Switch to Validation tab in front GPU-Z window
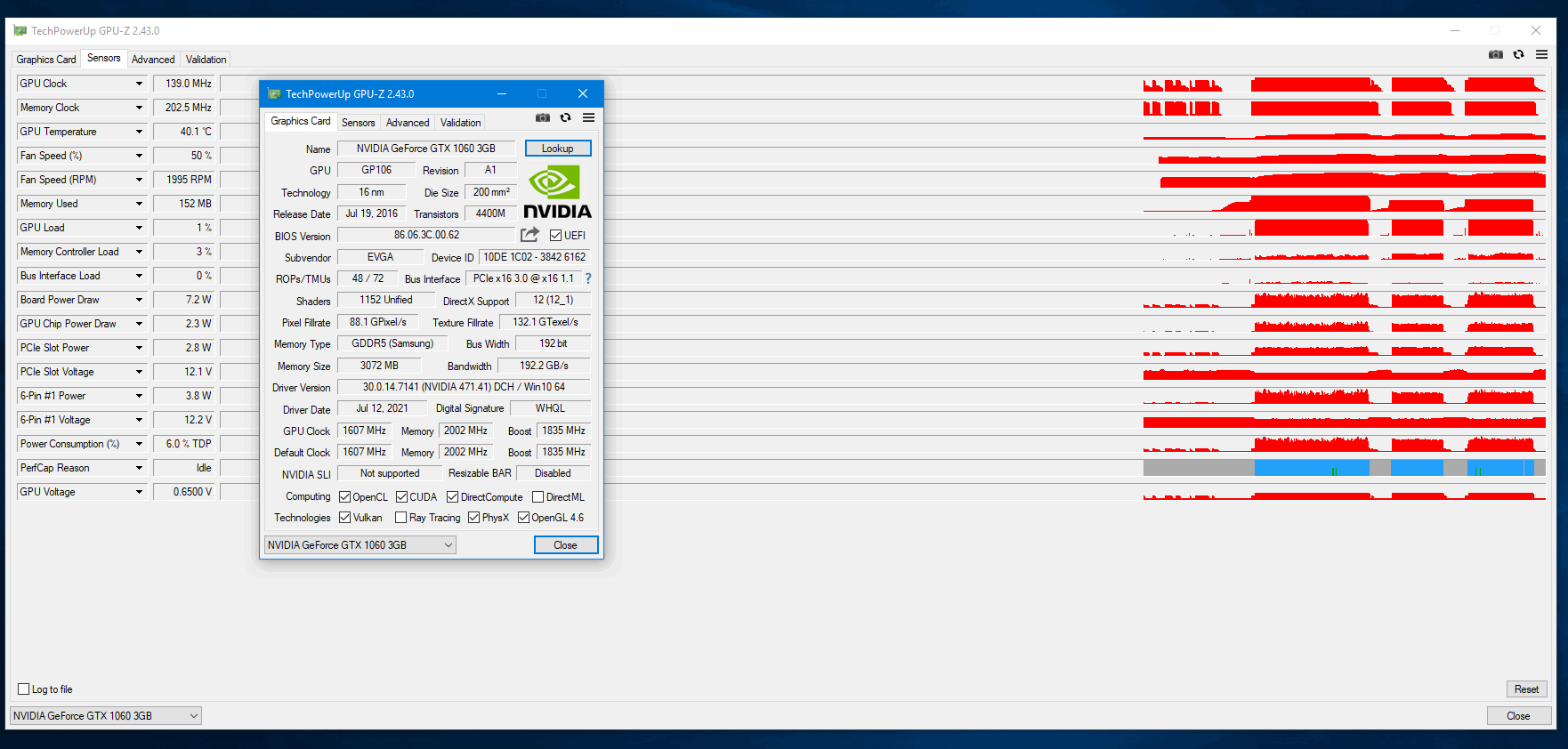Viewport: 1568px width, 749px height. point(461,123)
